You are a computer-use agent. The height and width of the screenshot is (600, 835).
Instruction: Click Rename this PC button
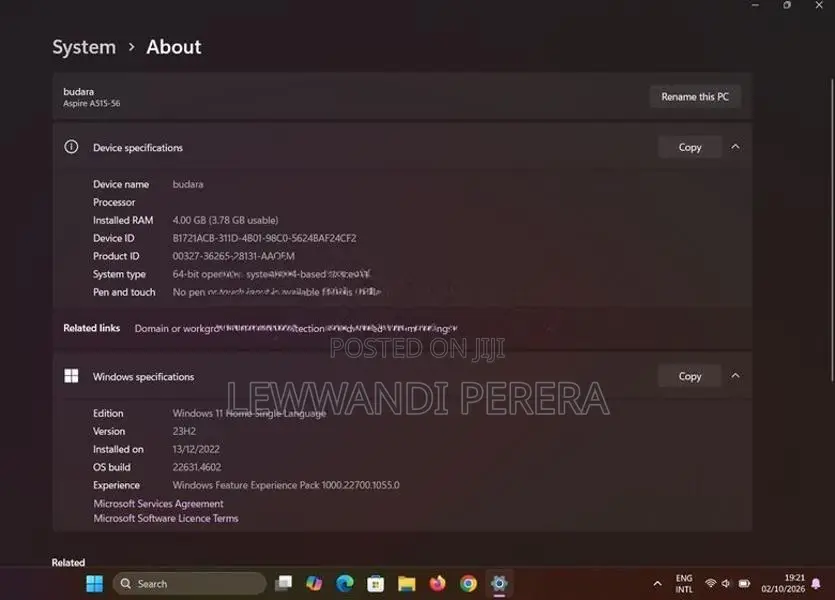pos(695,97)
